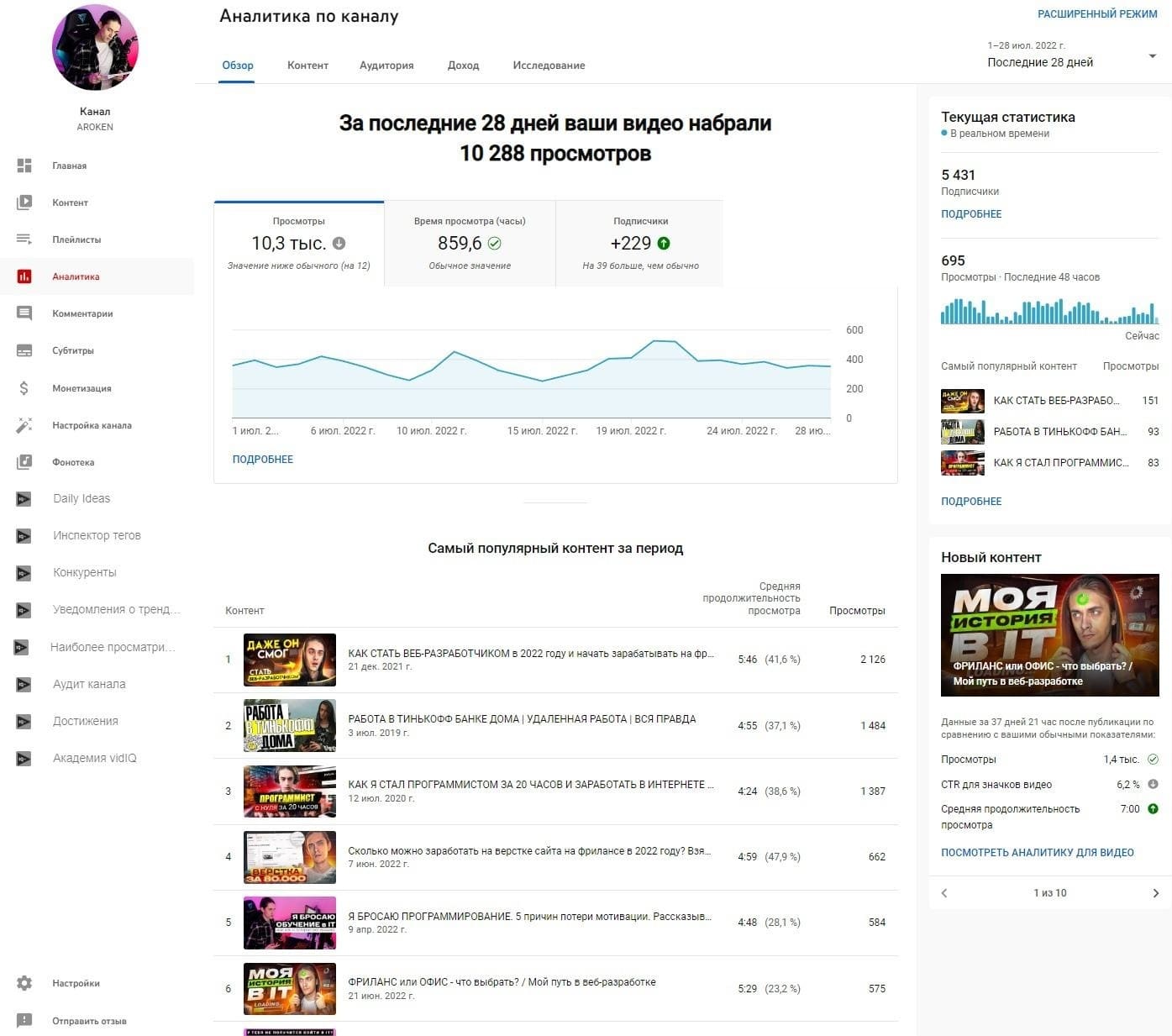Open the Последние 28 дней date range dropdown

(1072, 55)
